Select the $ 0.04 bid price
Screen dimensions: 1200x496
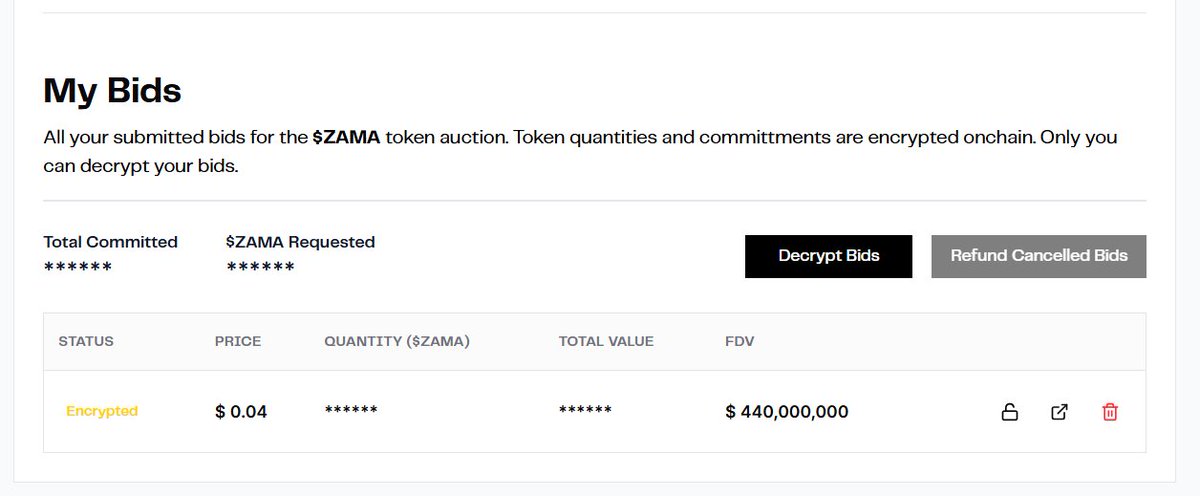tap(241, 412)
